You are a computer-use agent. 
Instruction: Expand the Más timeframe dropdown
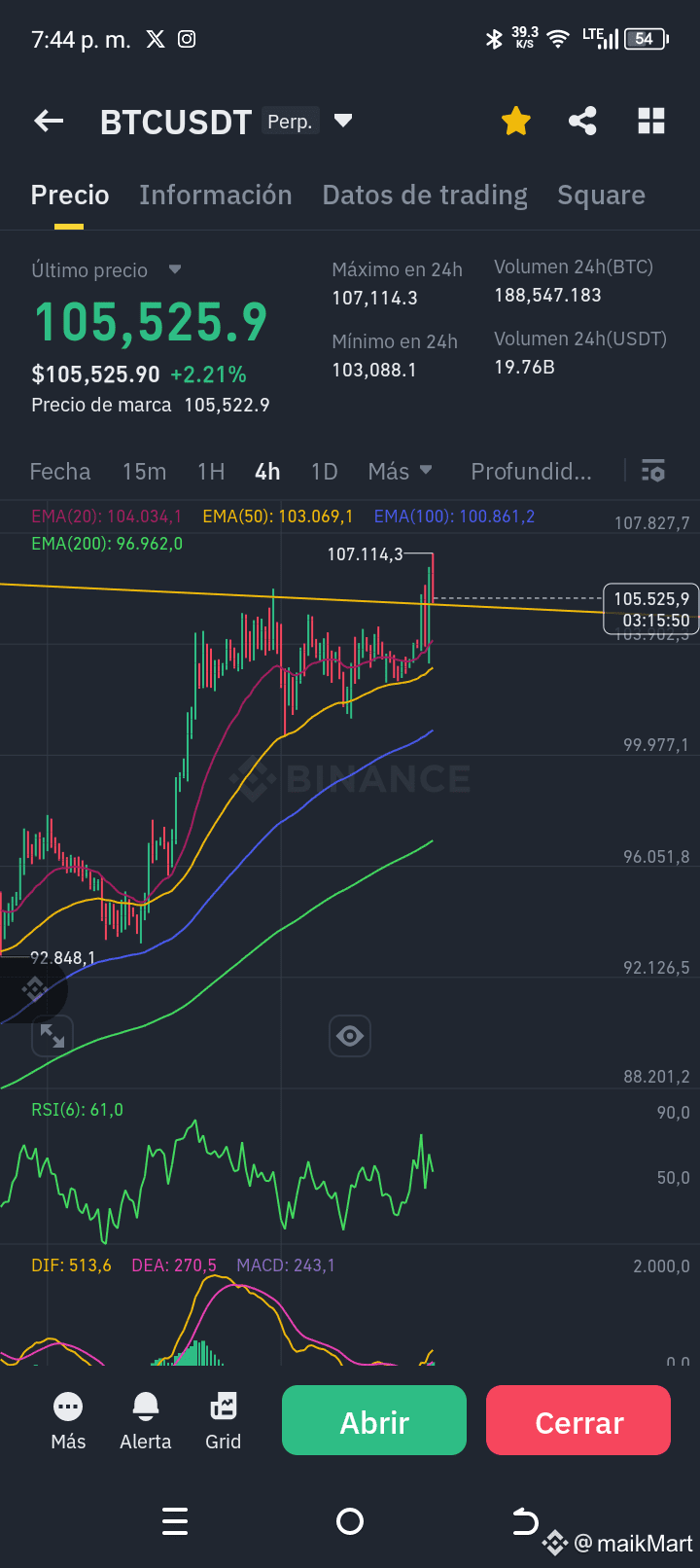[400, 472]
